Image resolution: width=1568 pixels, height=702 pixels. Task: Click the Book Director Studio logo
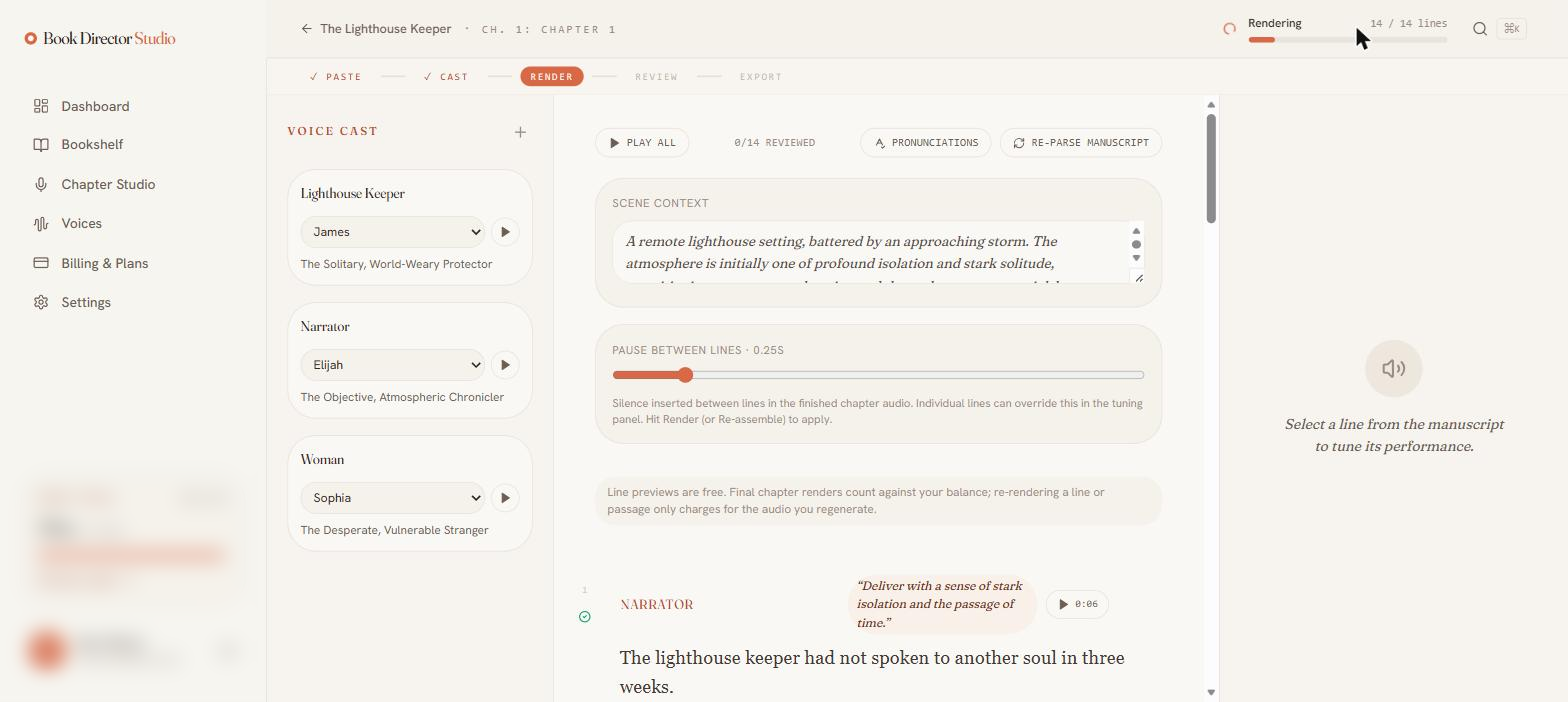click(x=100, y=38)
